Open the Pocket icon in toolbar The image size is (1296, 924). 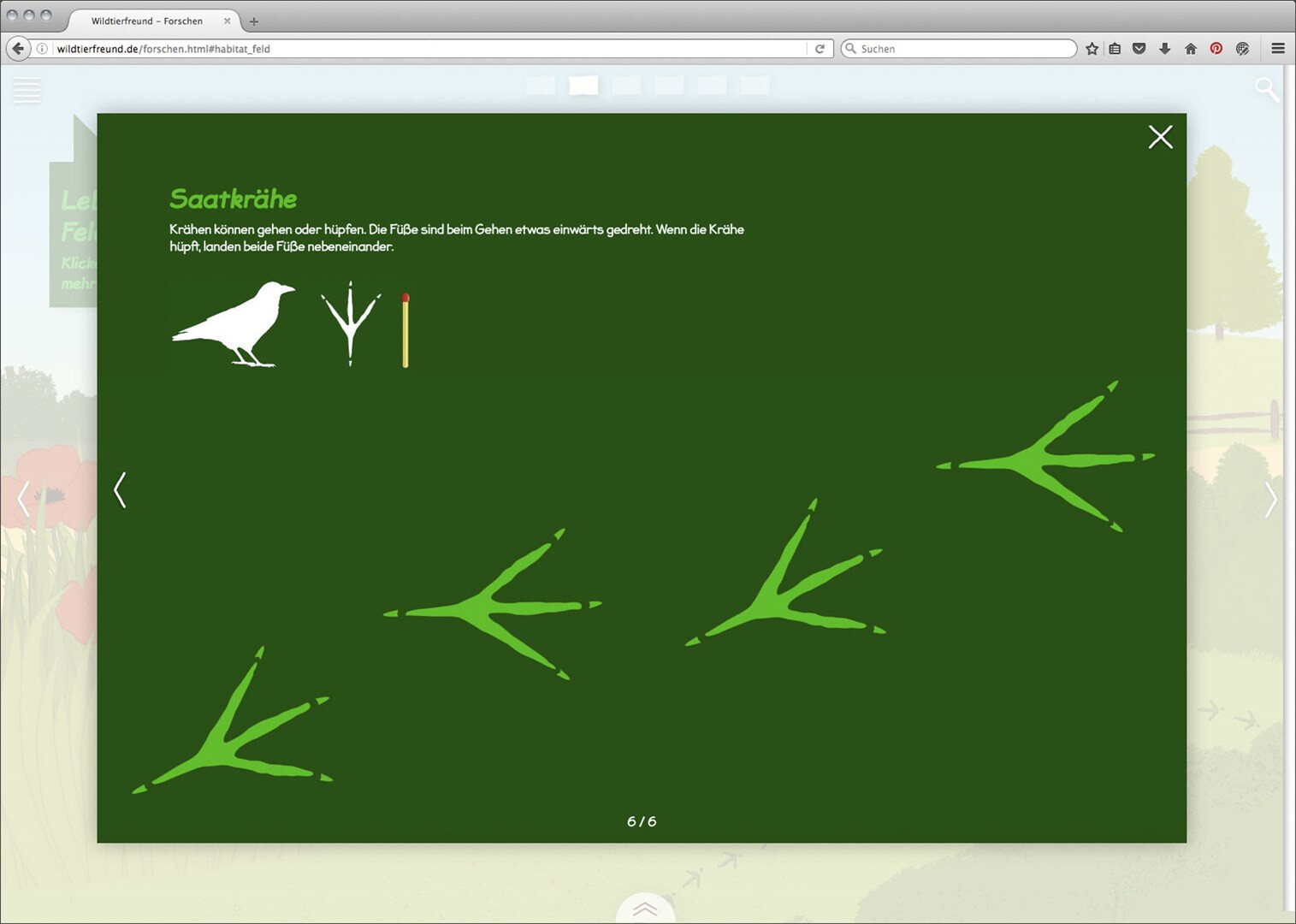tap(1139, 49)
